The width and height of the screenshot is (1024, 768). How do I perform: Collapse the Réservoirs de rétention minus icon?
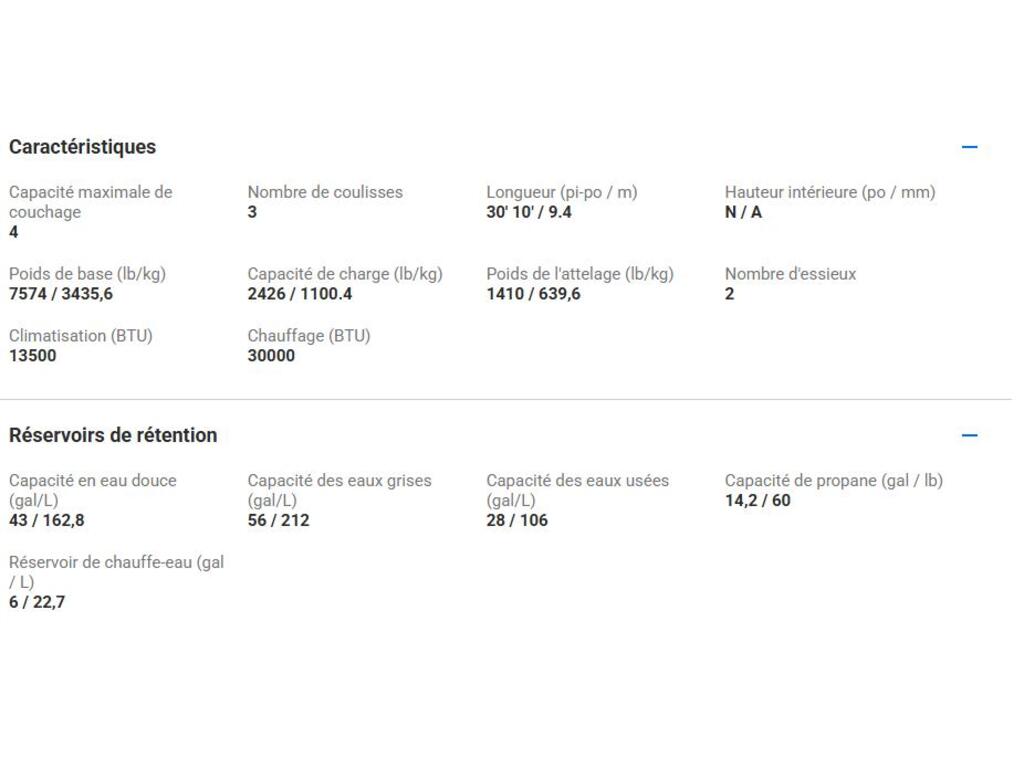[x=969, y=435]
